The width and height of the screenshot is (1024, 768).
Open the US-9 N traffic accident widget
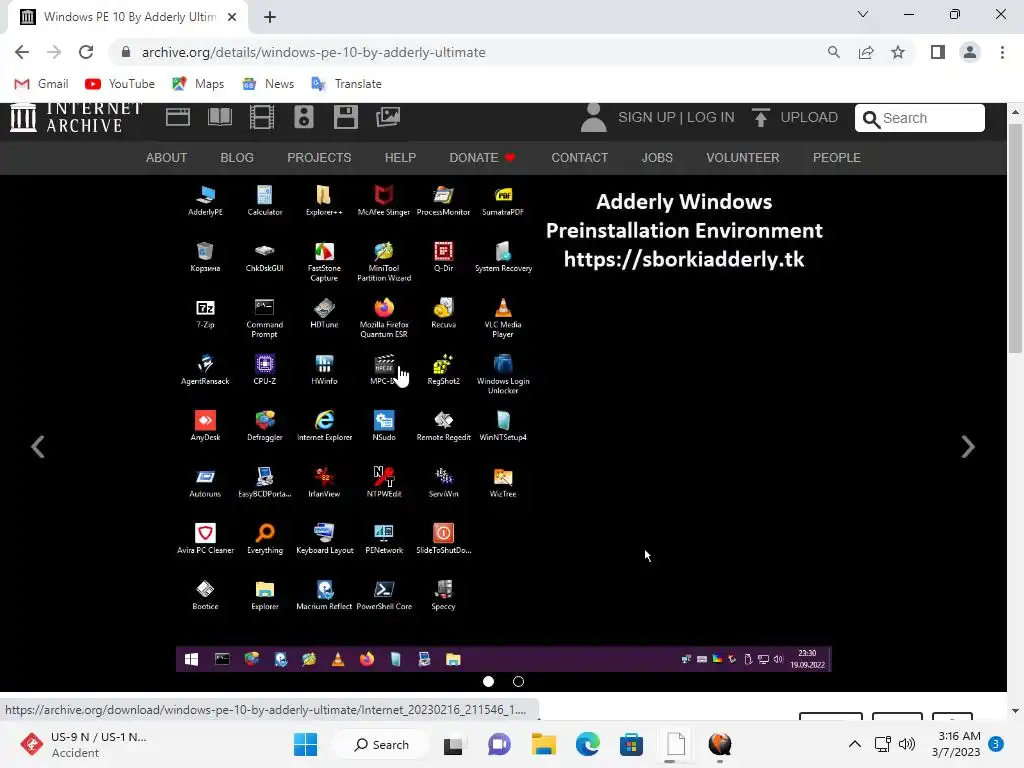(x=85, y=744)
